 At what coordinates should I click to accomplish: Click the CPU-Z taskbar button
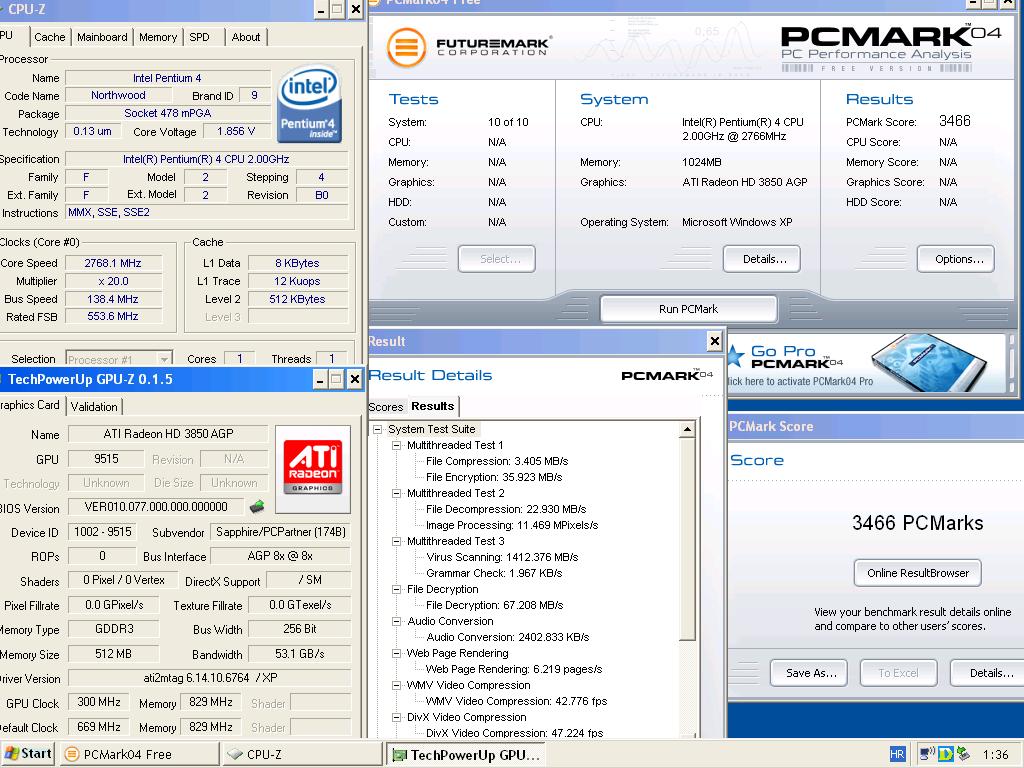point(302,754)
